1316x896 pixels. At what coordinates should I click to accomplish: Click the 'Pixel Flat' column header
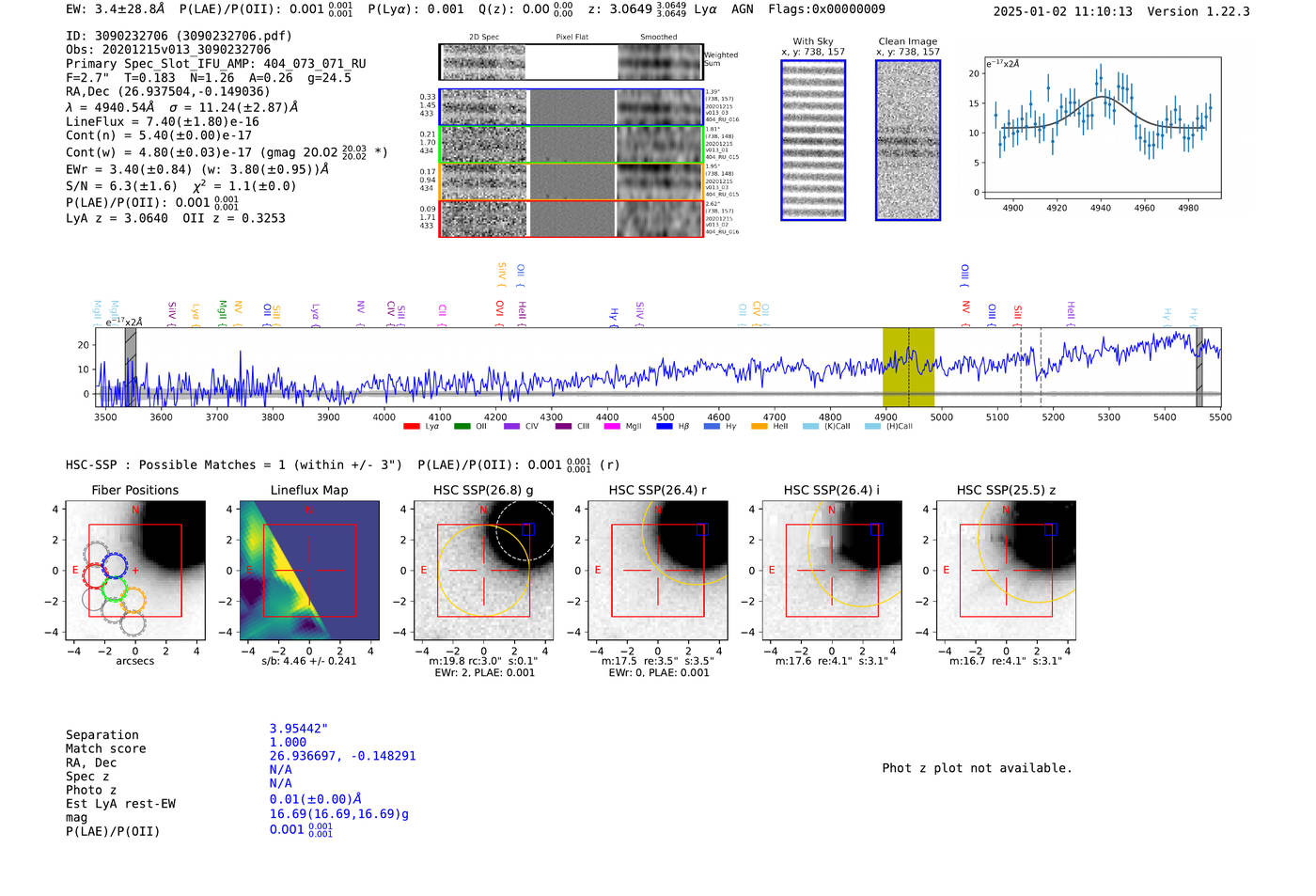coord(572,38)
